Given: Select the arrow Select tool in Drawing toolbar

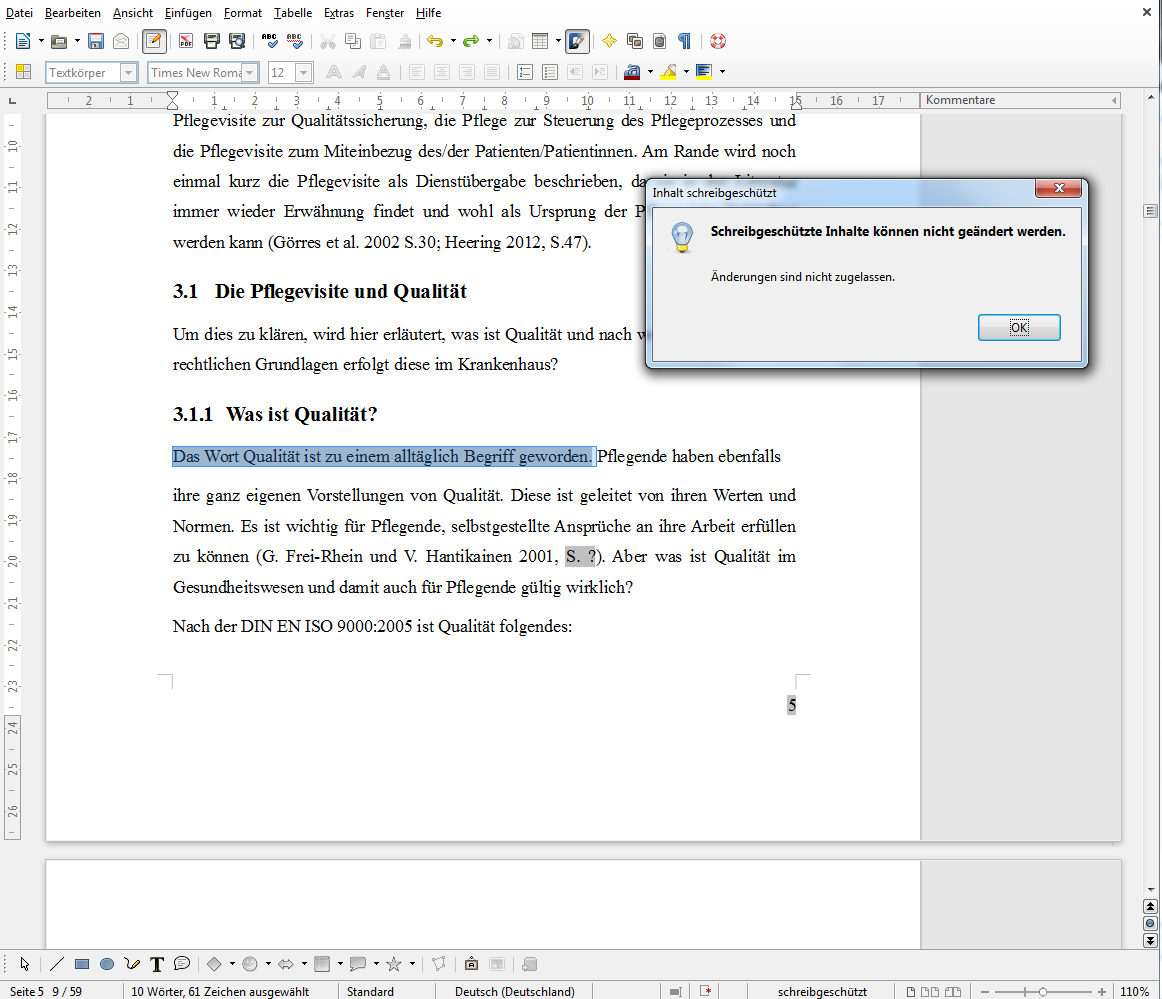Looking at the screenshot, I should click(x=24, y=964).
